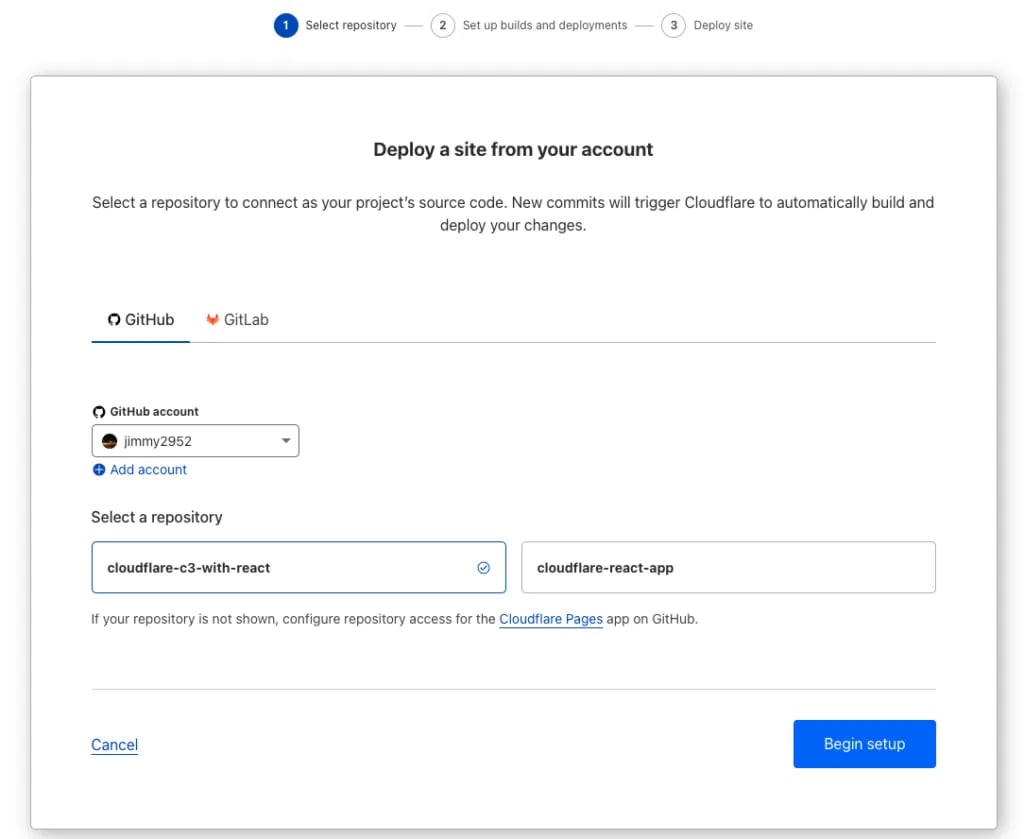Click the step 2 circle indicator
The height and width of the screenshot is (839, 1024).
point(442,25)
